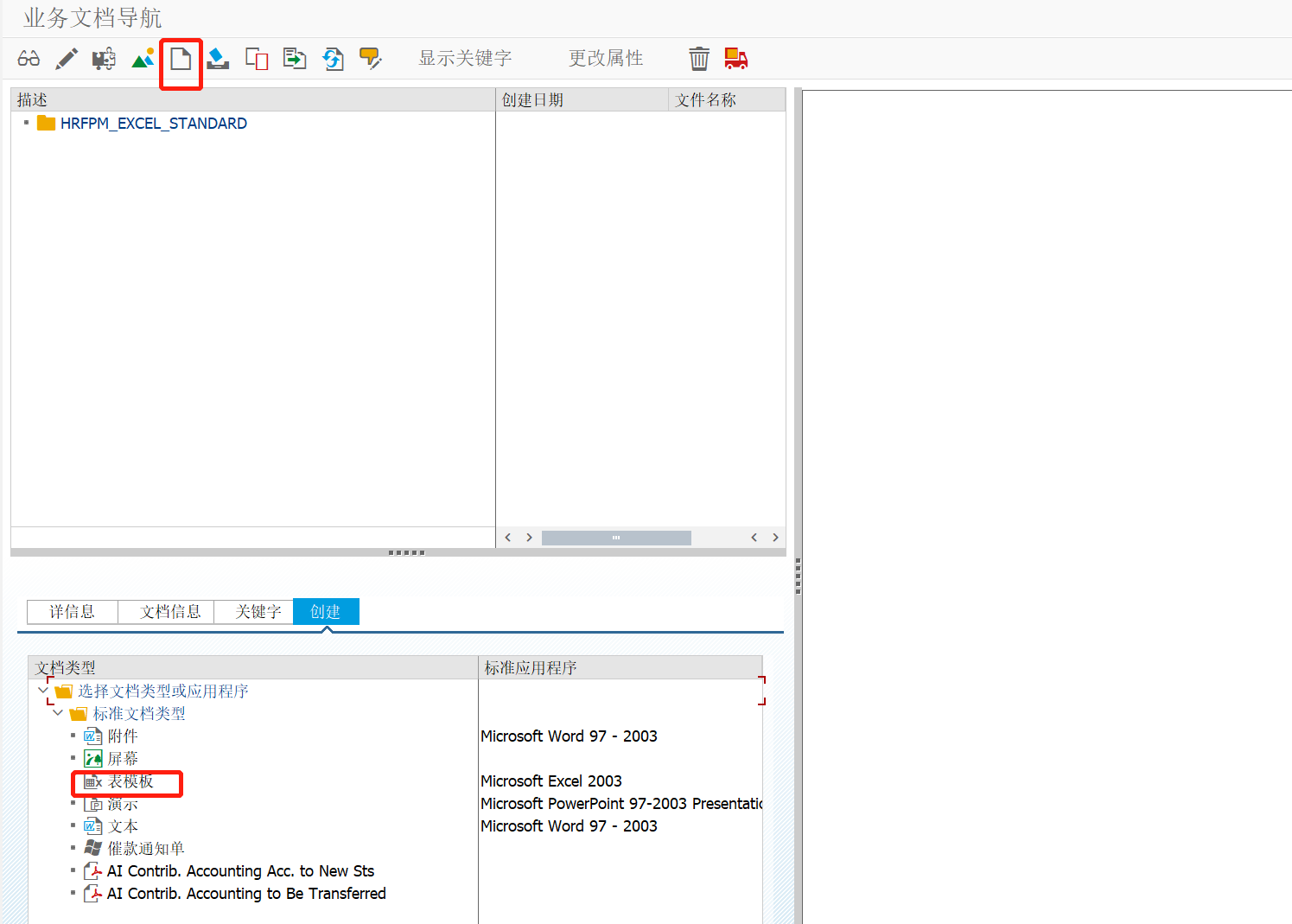
Task: Select the display/glasses view icon
Action: 29,58
